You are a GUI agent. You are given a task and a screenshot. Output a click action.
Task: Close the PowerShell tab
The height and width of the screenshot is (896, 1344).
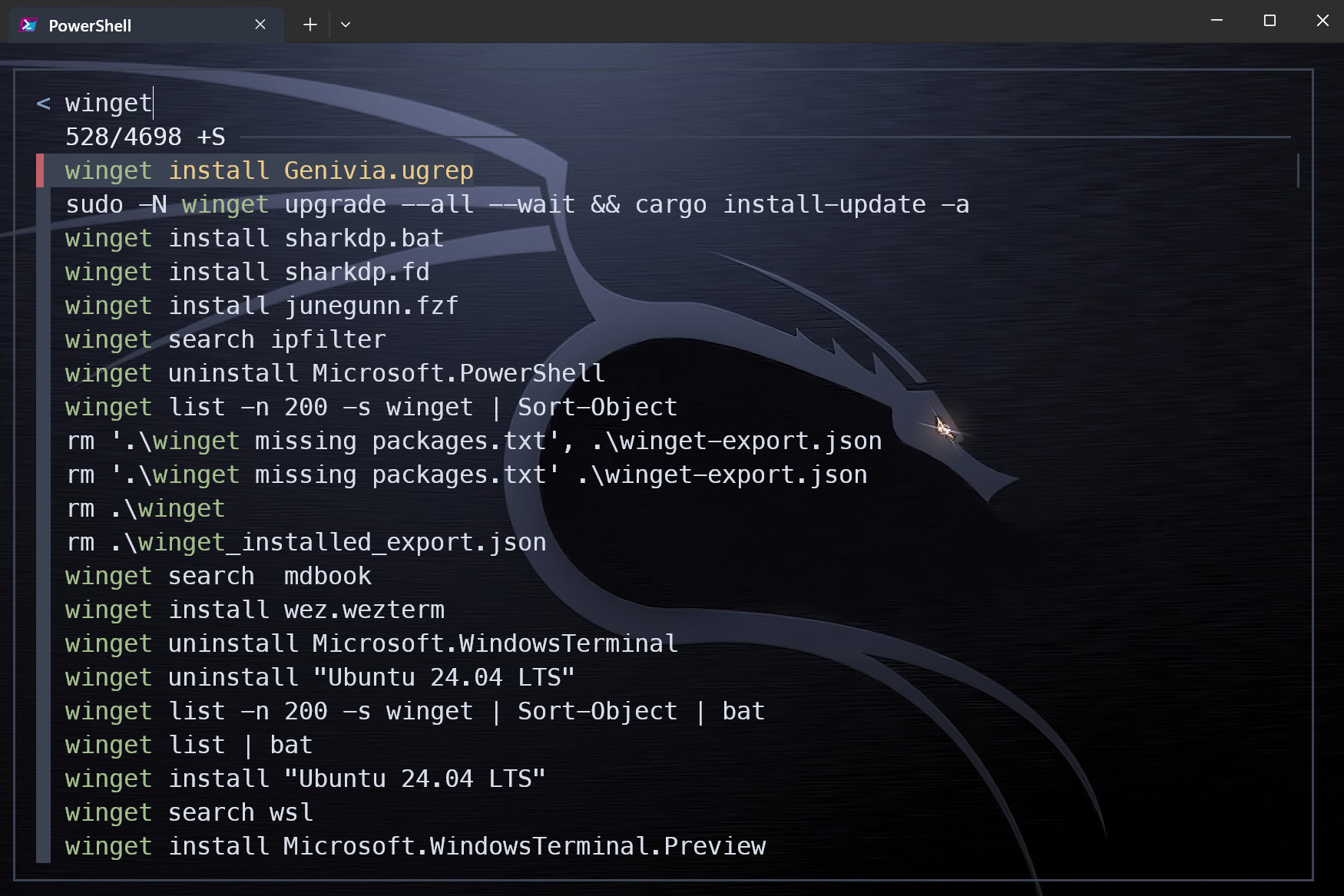coord(260,25)
